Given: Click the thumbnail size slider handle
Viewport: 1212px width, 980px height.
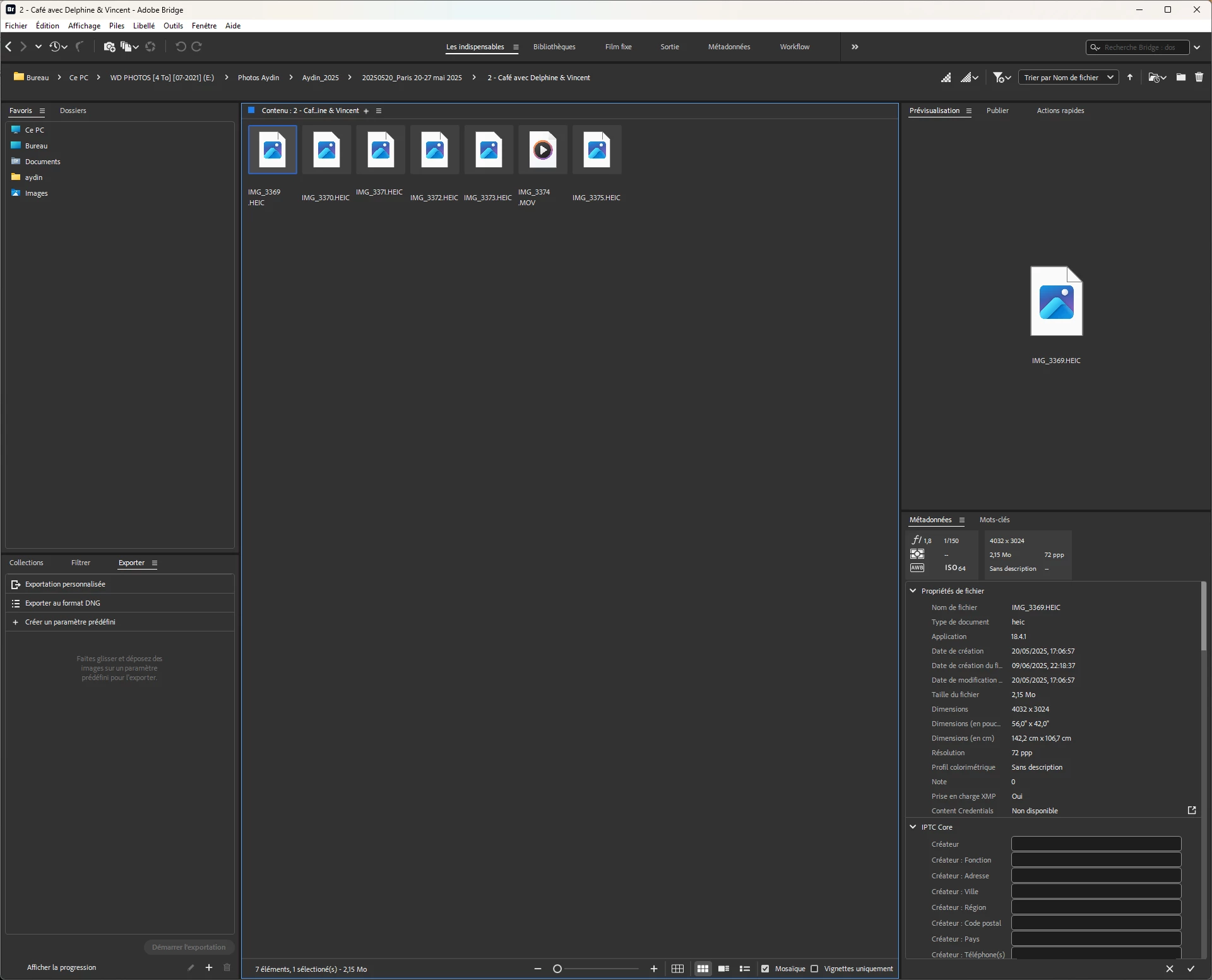Looking at the screenshot, I should coord(557,969).
